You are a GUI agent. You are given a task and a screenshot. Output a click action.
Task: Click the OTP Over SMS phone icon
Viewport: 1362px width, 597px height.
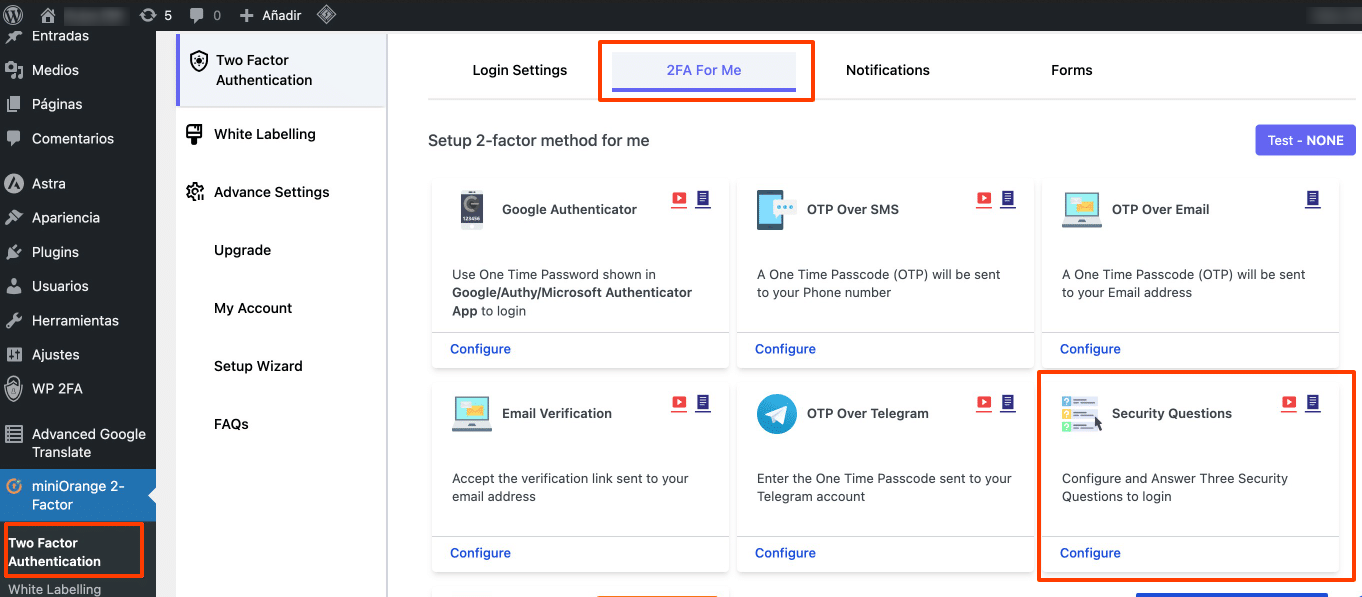click(x=777, y=210)
